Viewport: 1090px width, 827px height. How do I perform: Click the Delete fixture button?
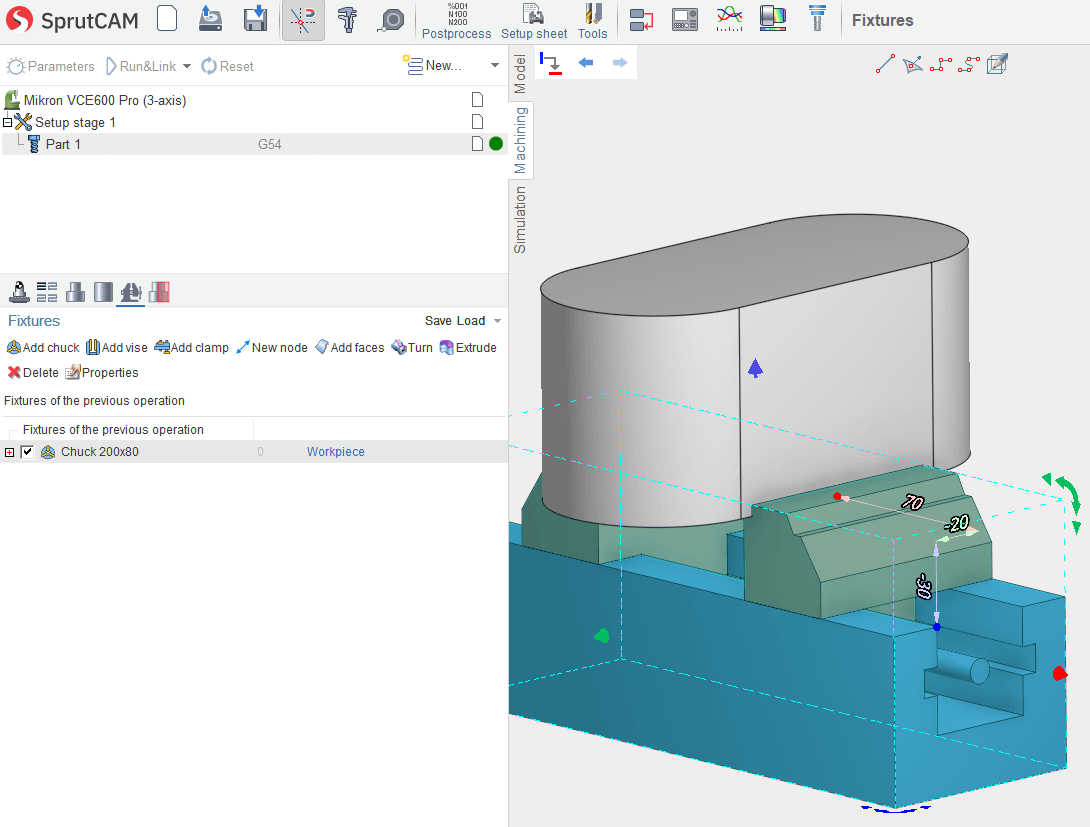(32, 373)
